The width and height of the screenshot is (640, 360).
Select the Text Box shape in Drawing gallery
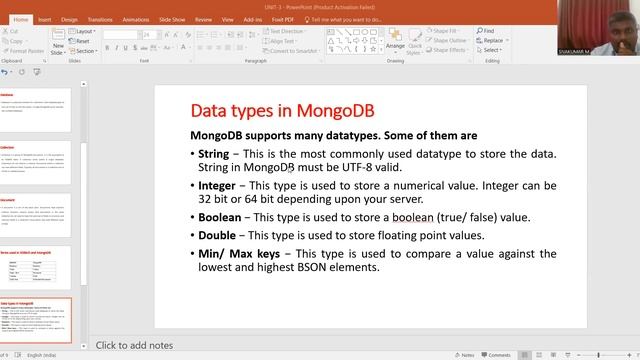[x=331, y=32]
